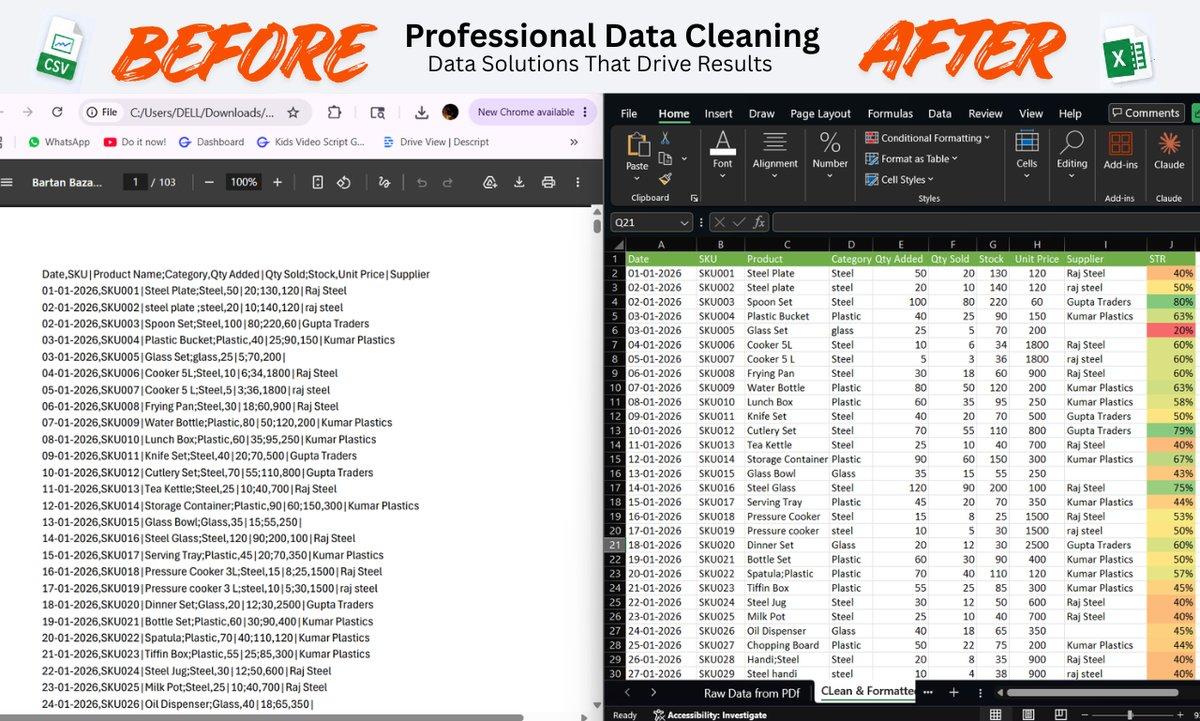Screen dimensions: 1200x721
Task: Zoom out the PDF with minus button
Action: 208,182
